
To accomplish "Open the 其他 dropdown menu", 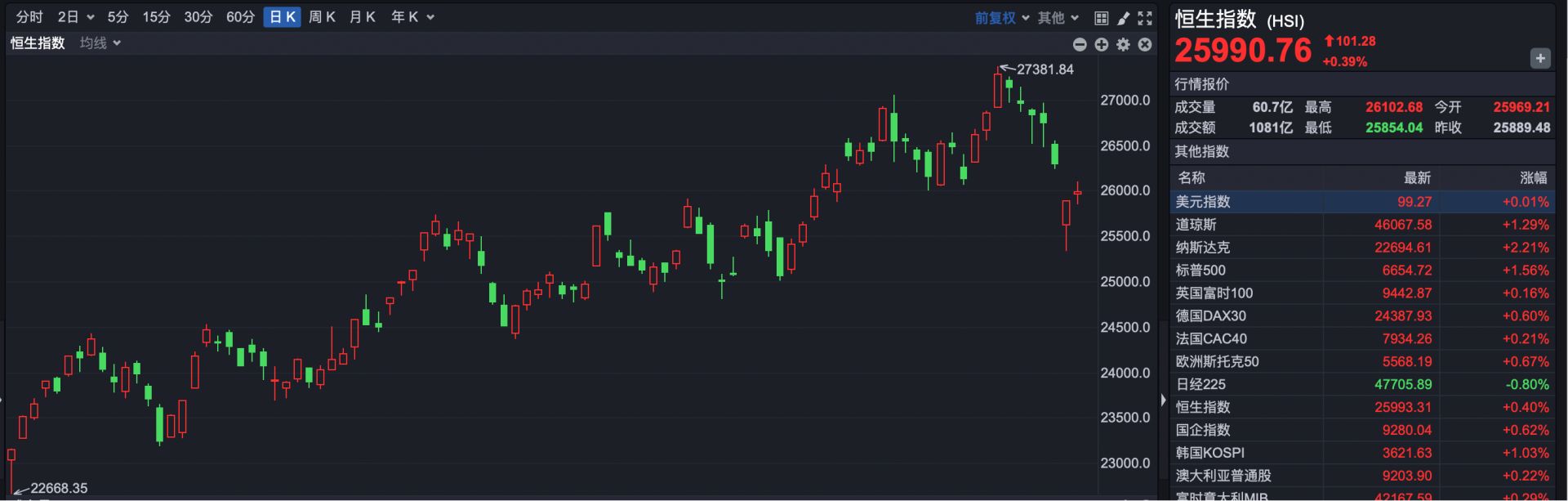I will [x=1058, y=18].
